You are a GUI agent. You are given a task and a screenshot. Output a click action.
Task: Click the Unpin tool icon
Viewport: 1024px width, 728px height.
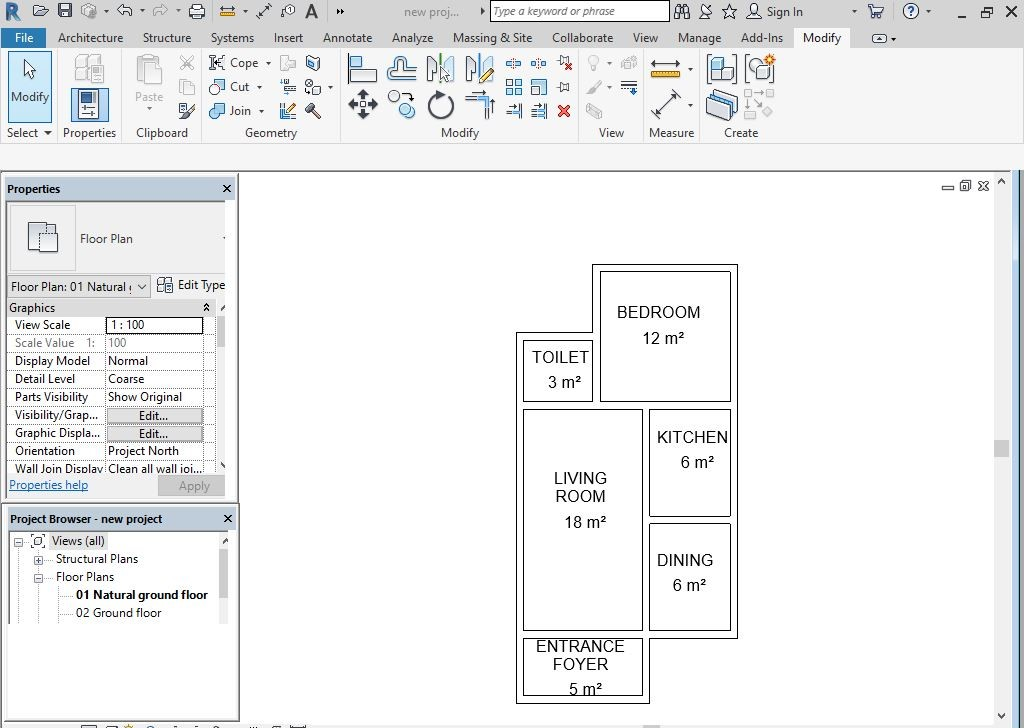click(564, 63)
